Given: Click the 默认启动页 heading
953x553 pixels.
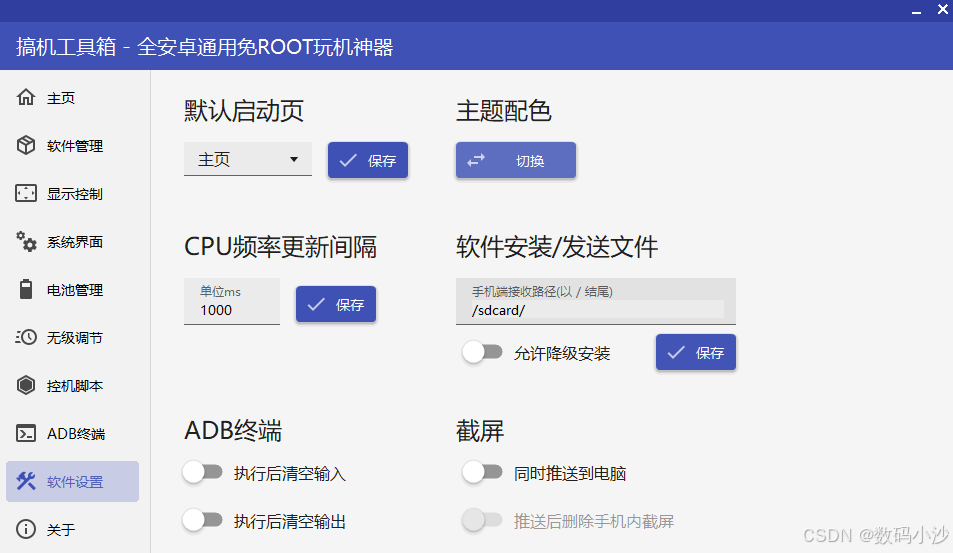Looking at the screenshot, I should point(244,111).
